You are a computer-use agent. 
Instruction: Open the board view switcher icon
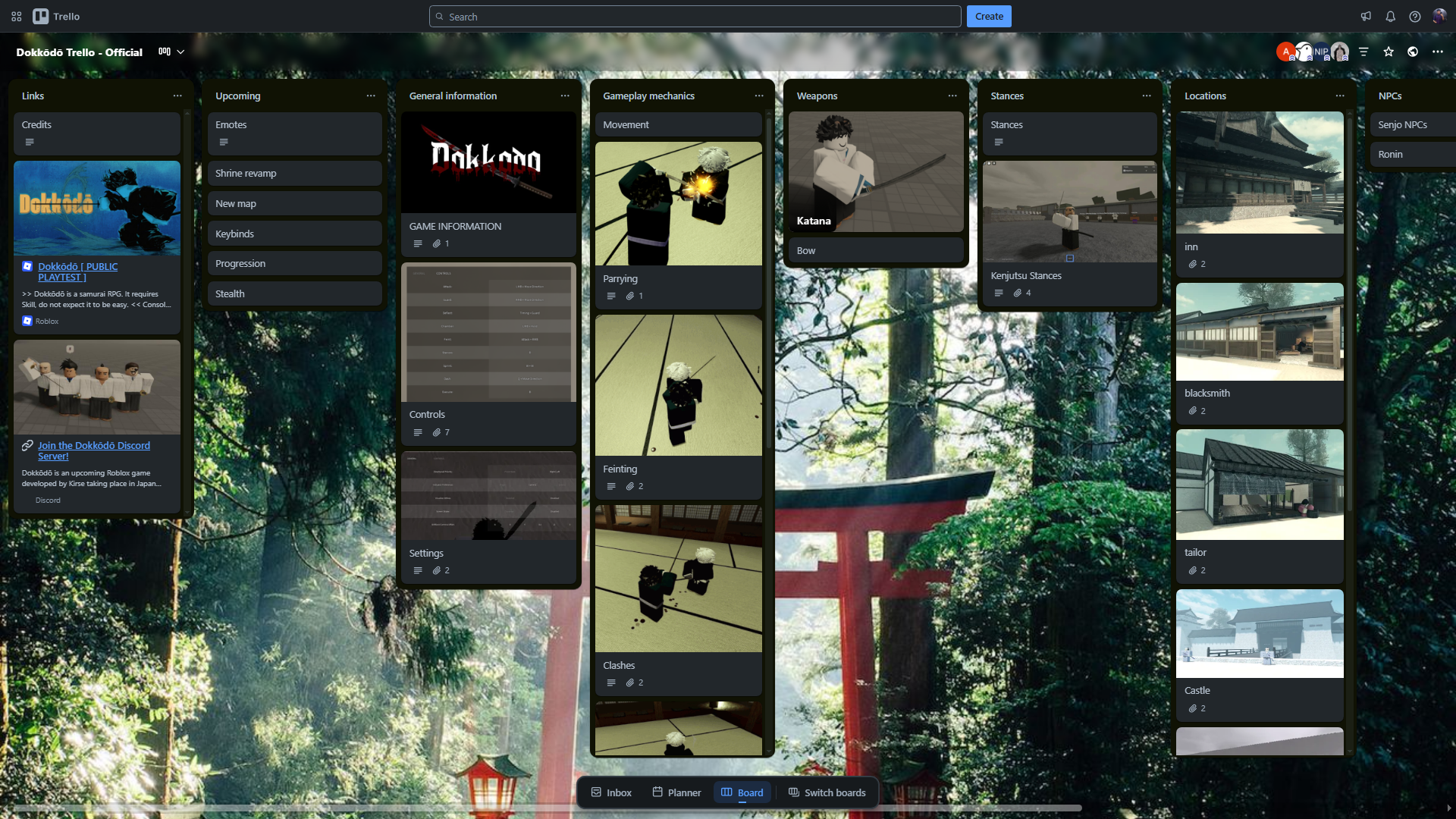(x=165, y=52)
